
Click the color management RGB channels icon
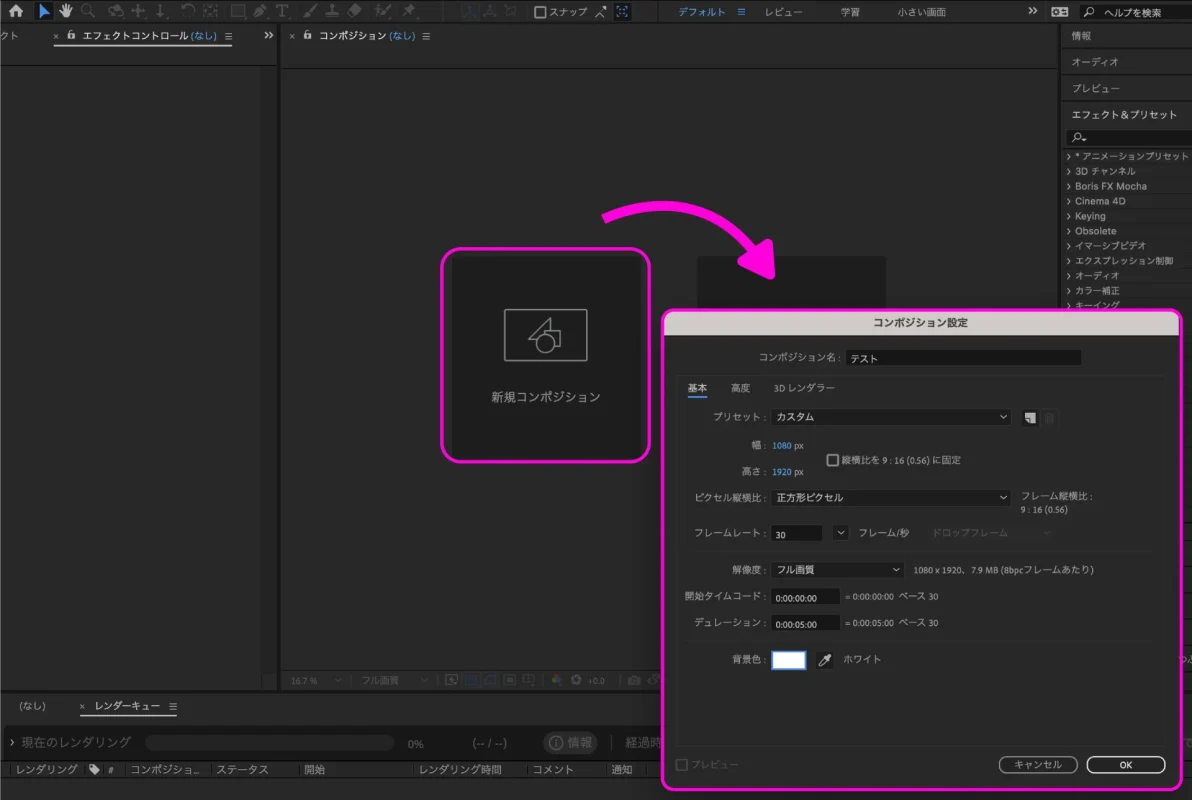pyautogui.click(x=556, y=680)
